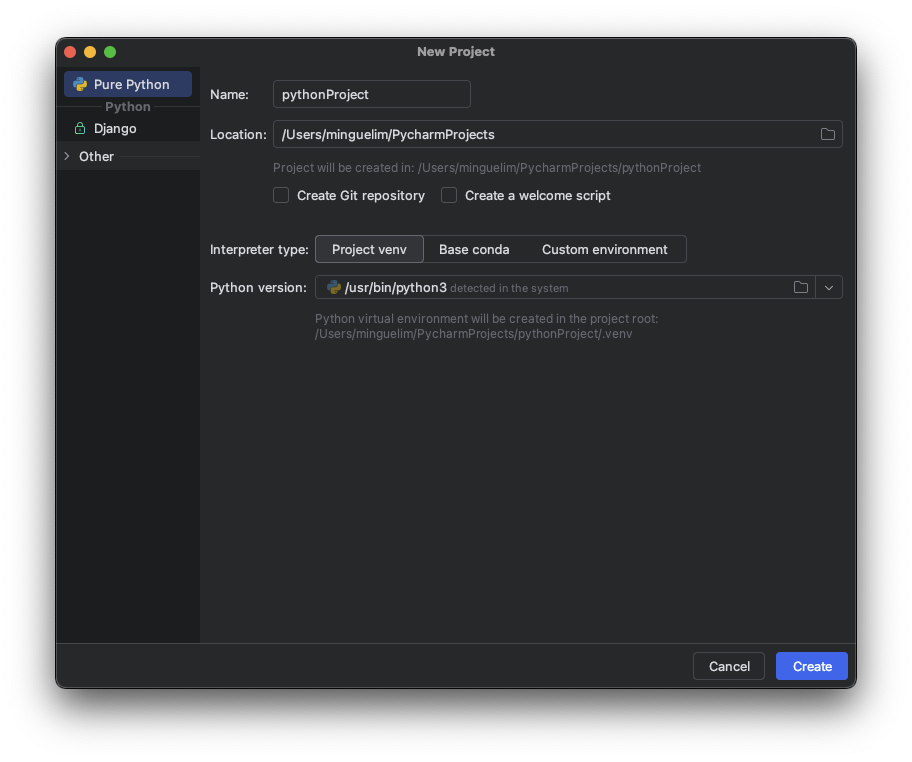Click the Python icon in version field
912x762 pixels.
[334, 287]
